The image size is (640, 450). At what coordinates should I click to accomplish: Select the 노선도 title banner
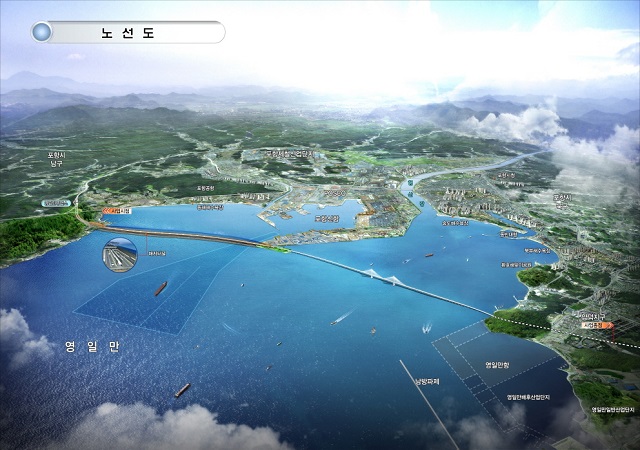pyautogui.click(x=132, y=32)
